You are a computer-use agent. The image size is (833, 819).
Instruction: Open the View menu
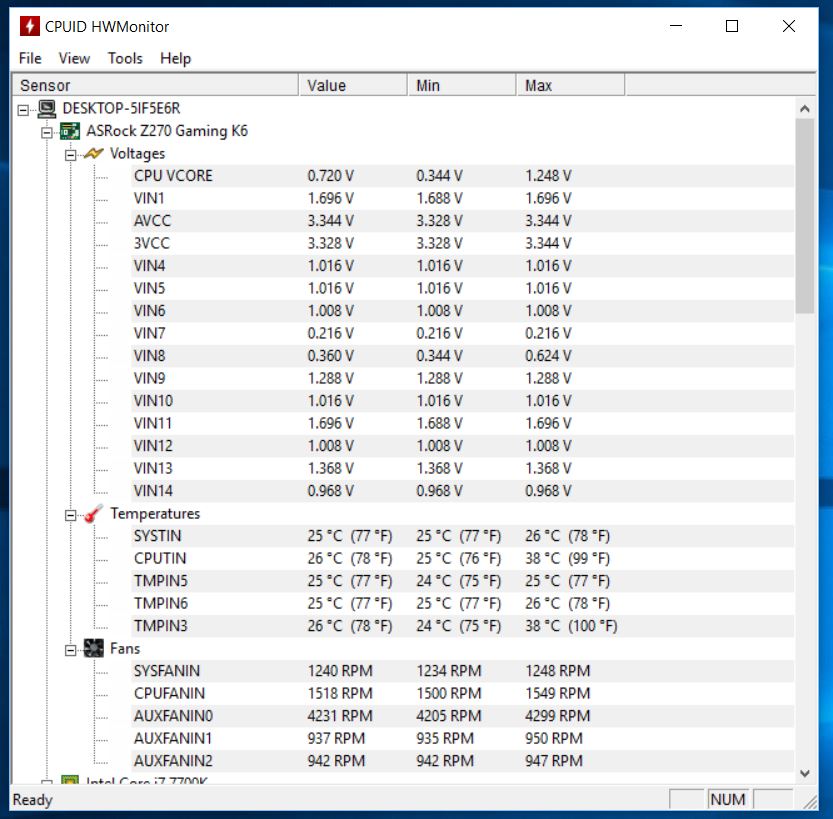click(74, 58)
